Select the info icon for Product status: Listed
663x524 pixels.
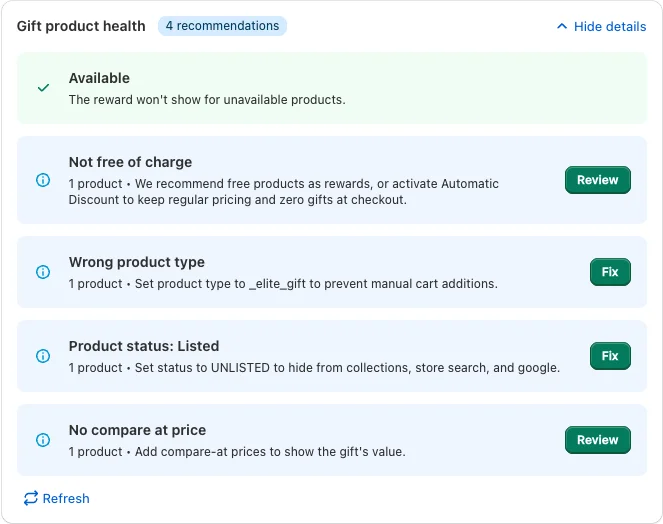click(x=43, y=356)
